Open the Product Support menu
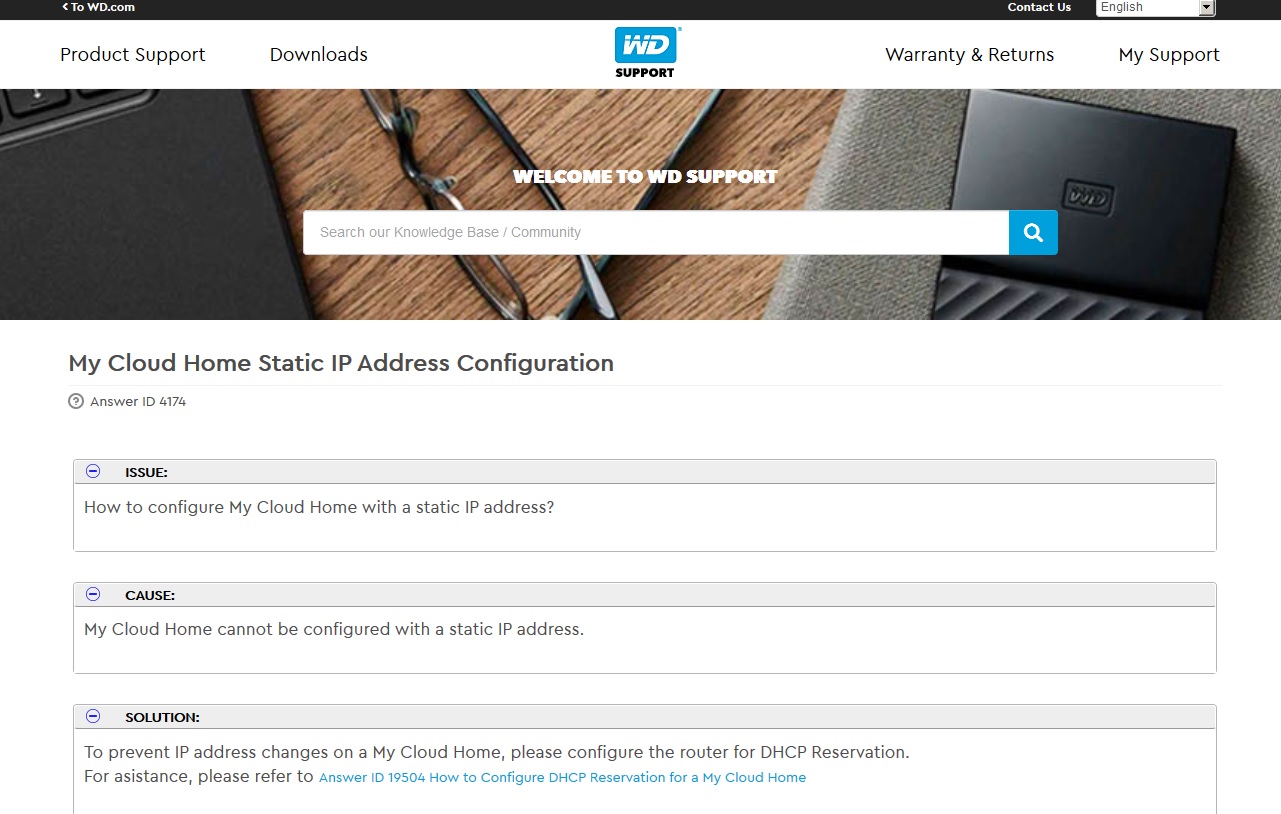Screen dimensions: 1281x814 click(133, 55)
